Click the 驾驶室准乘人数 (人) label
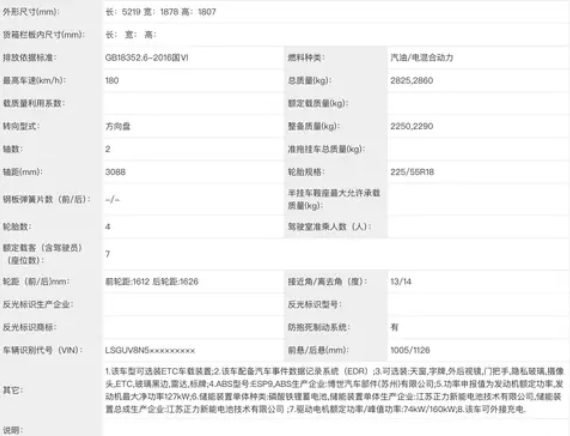 coord(329,227)
